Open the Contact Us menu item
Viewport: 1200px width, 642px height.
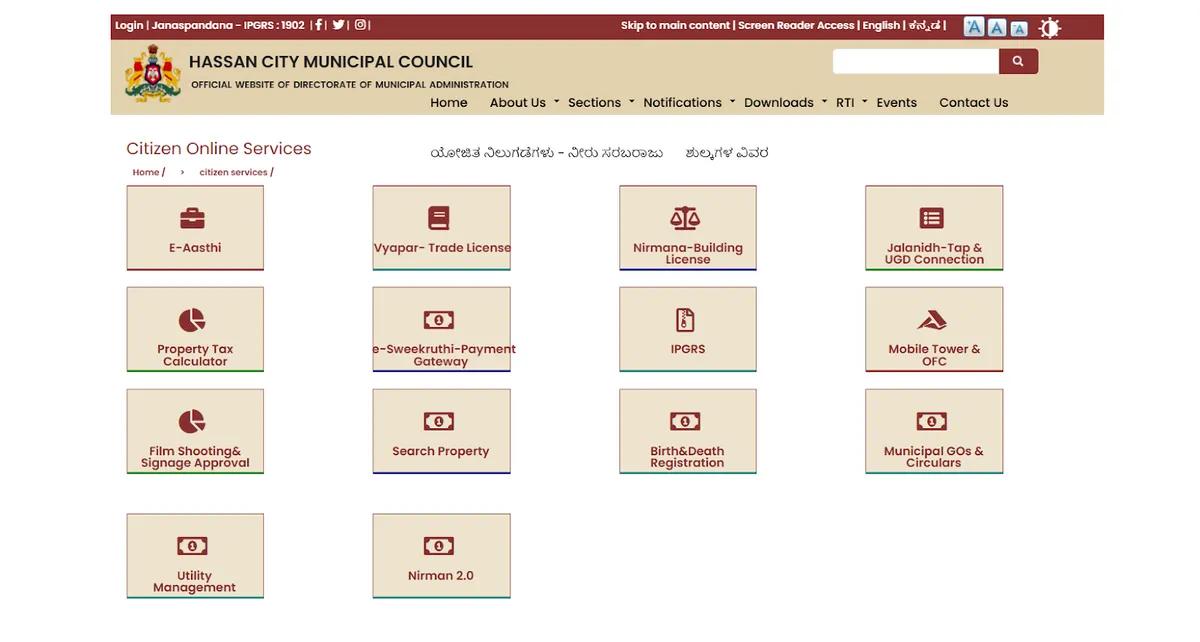[x=973, y=102]
